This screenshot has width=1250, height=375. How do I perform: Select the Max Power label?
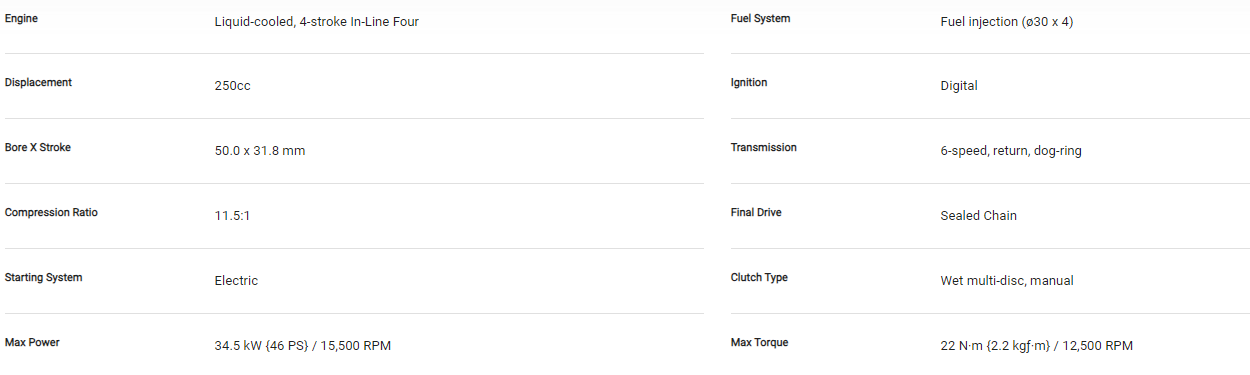click(32, 342)
